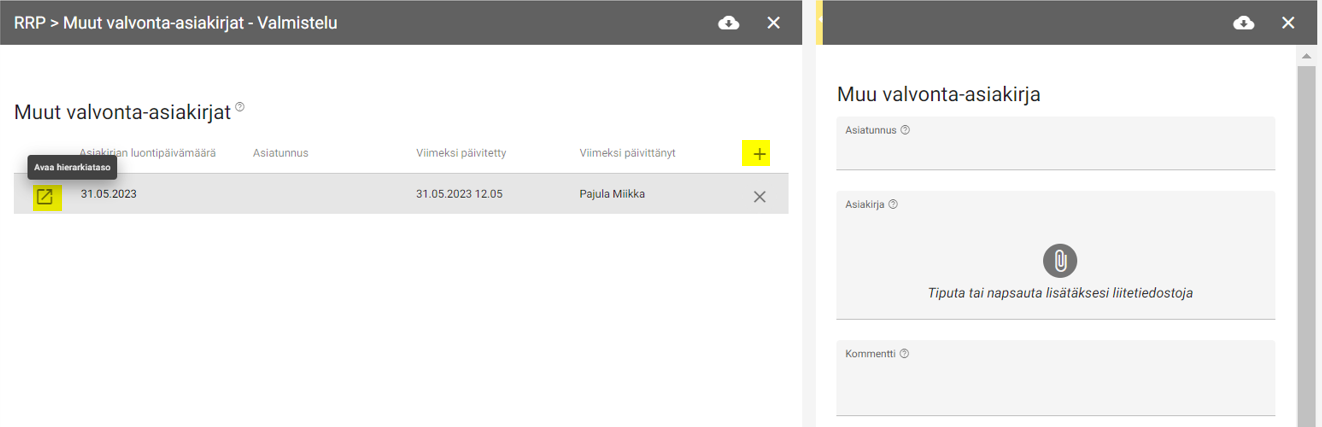The width and height of the screenshot is (1322, 427).
Task: Click the scrollbar up arrow in right panel
Action: [1306, 55]
